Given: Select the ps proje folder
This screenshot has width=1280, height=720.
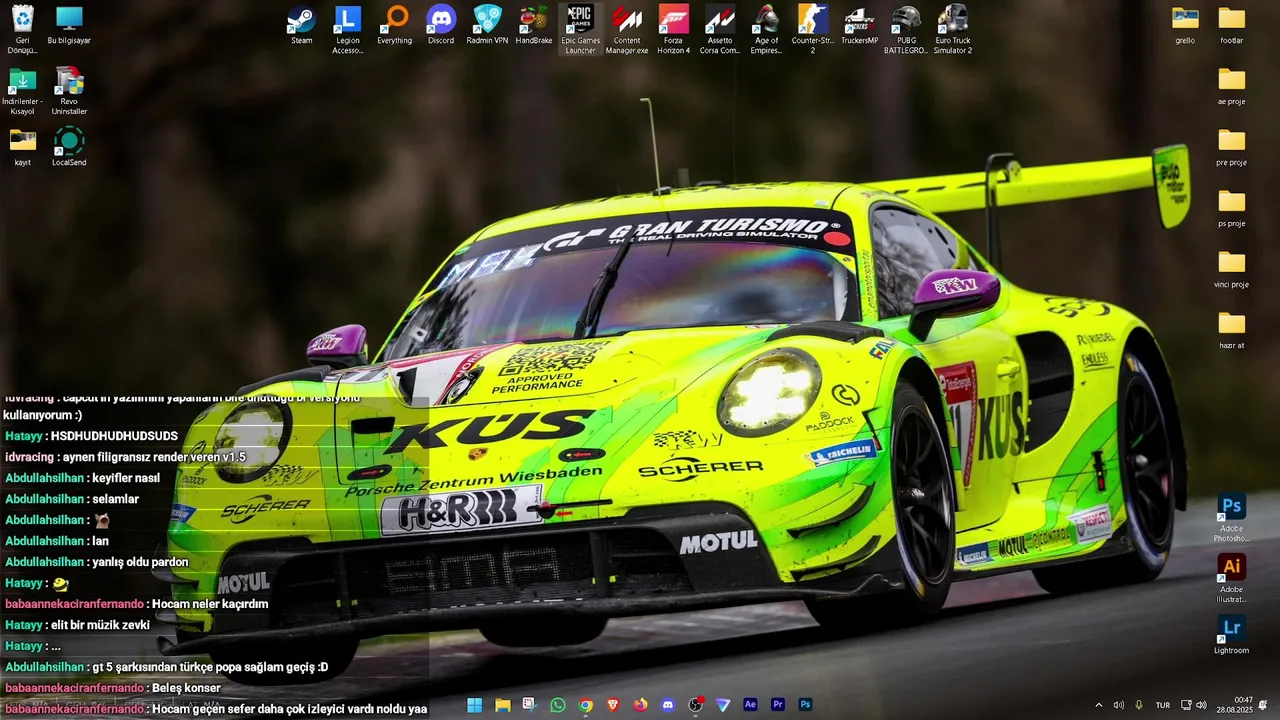Looking at the screenshot, I should 1232,209.
